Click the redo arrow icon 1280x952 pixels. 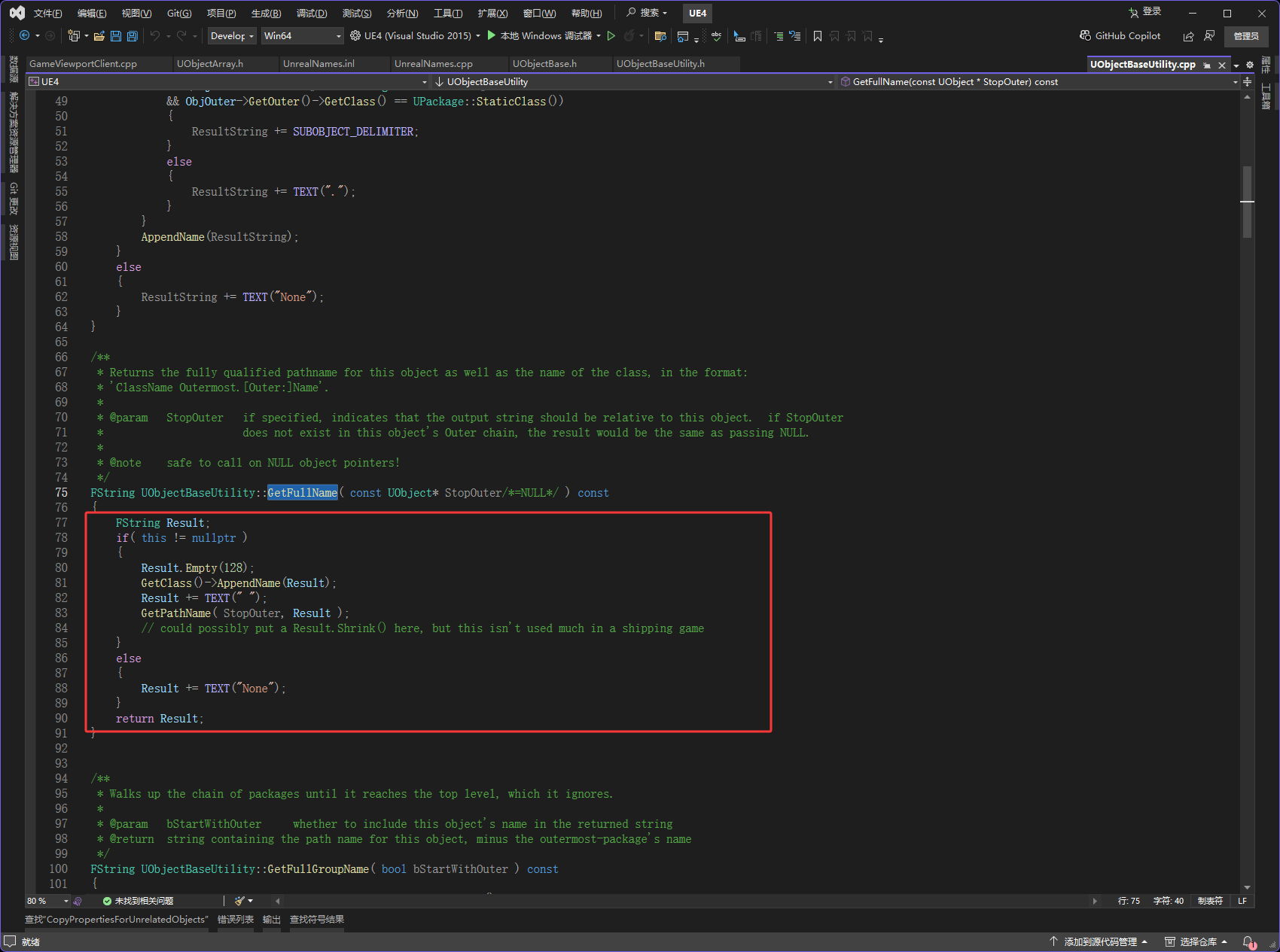click(182, 35)
